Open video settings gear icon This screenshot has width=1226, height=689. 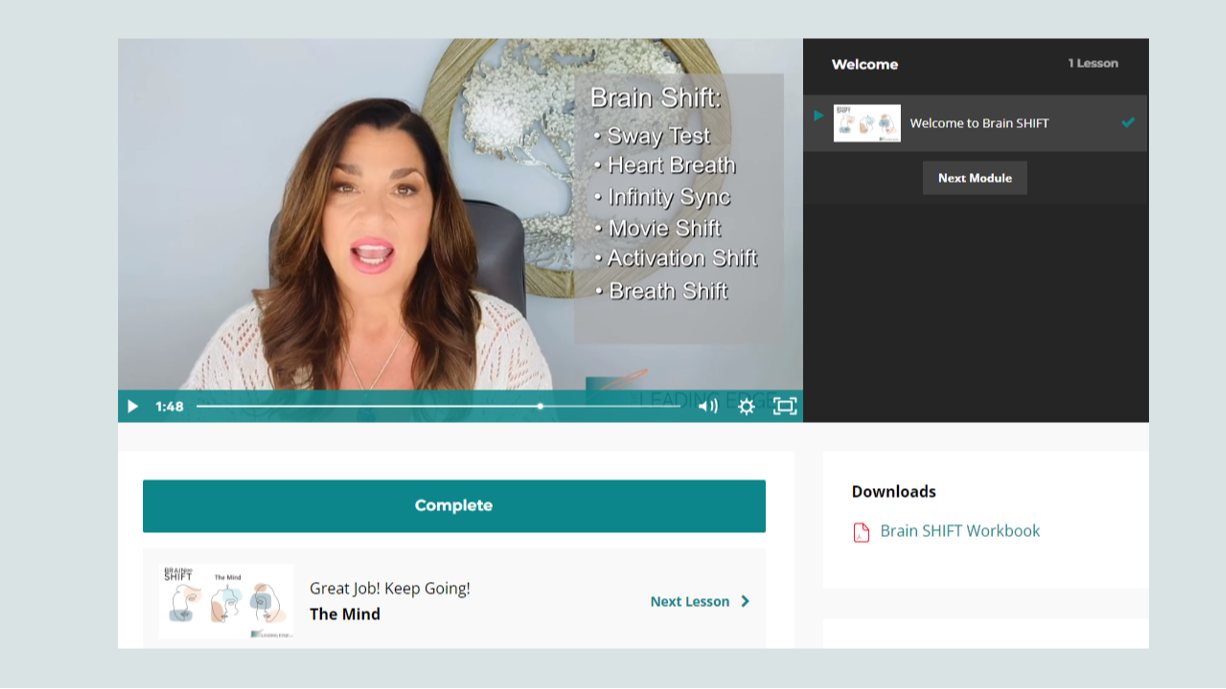[746, 406]
